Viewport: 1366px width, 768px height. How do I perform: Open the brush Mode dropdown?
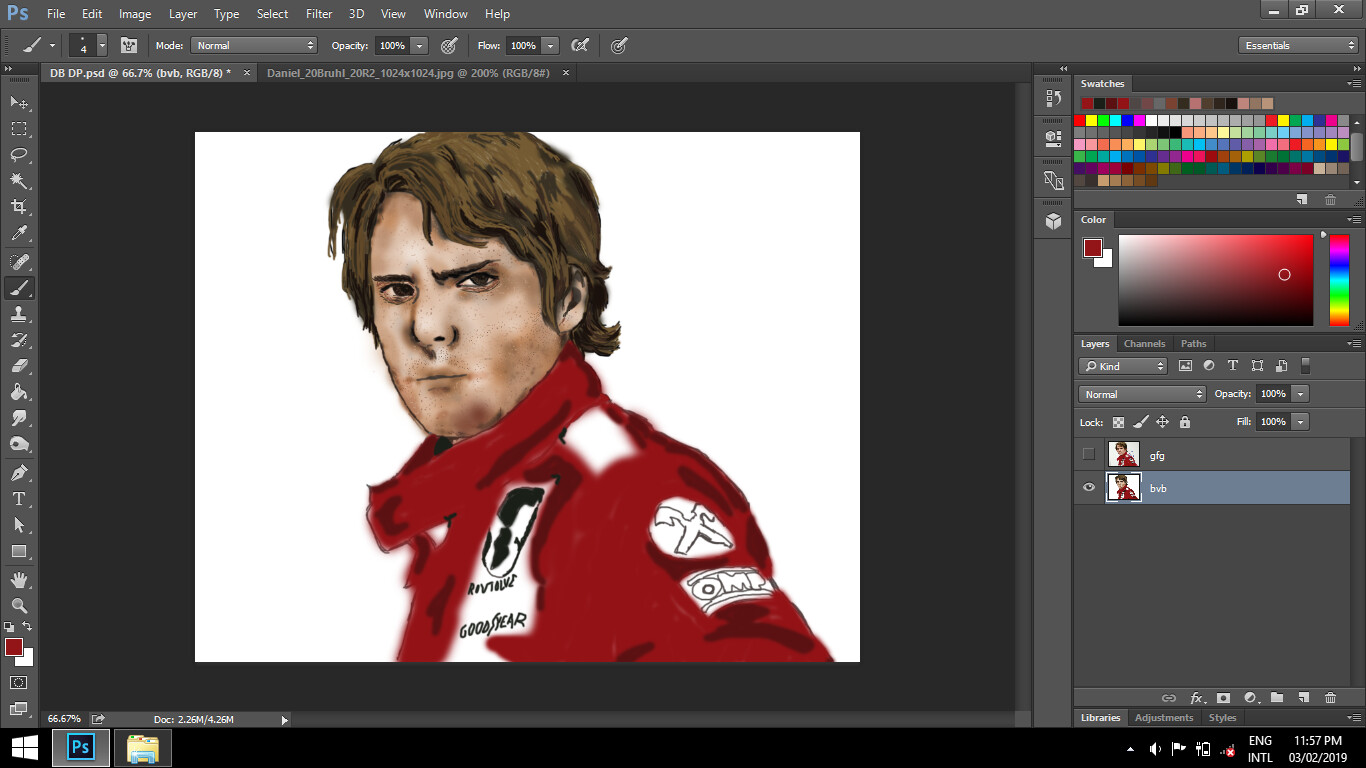coord(254,46)
